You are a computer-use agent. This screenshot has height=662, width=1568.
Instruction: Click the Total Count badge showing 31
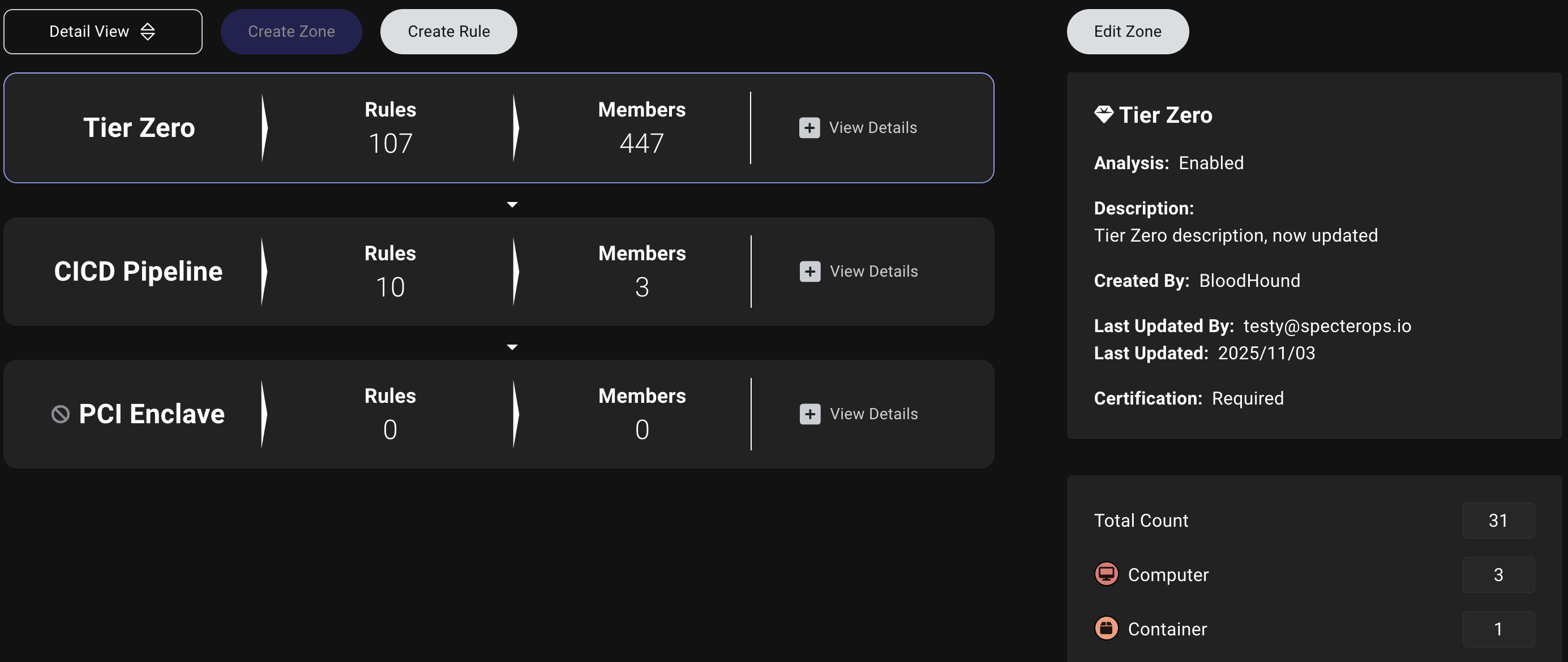1499,520
